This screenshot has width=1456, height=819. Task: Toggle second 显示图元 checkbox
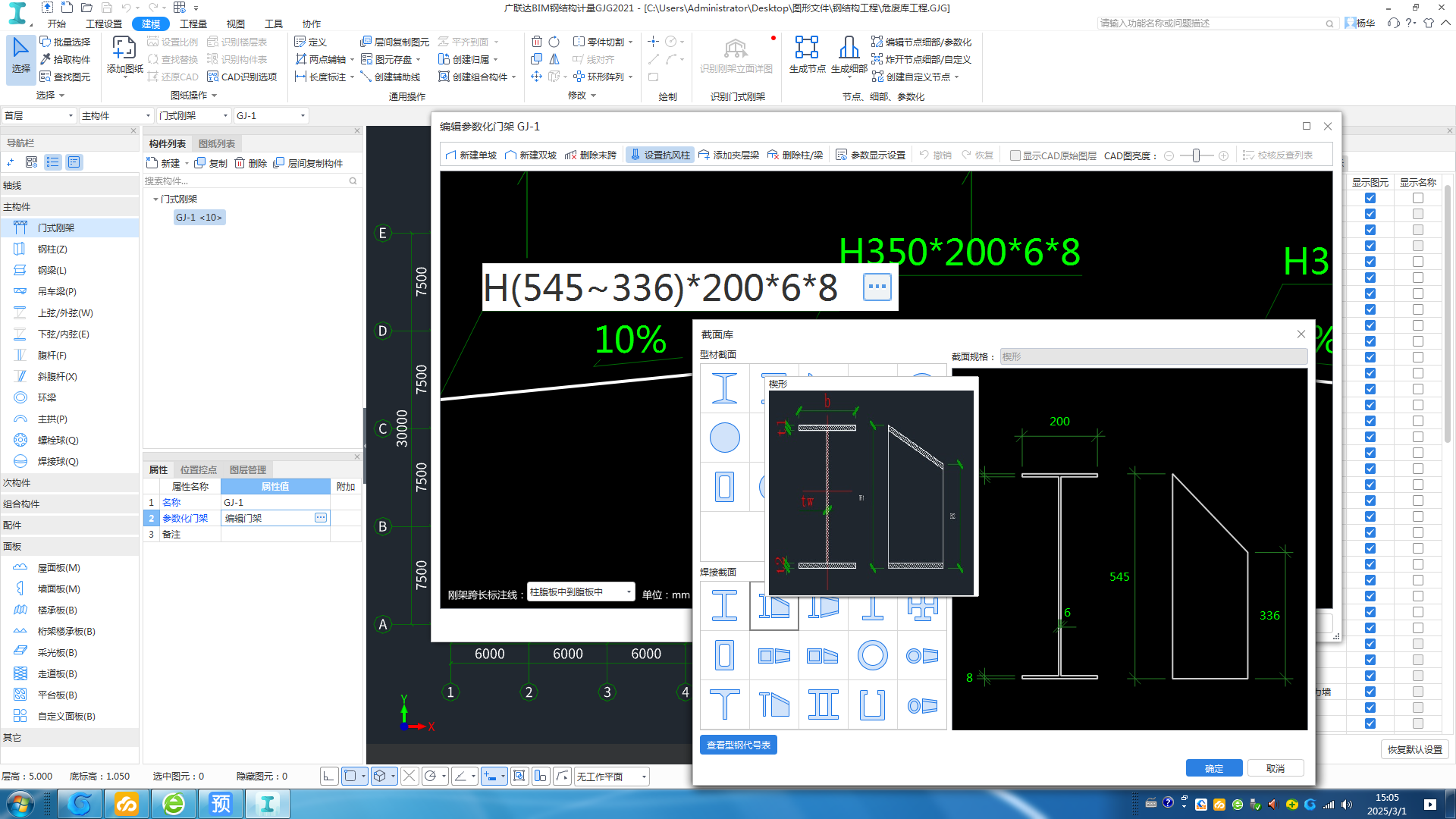[1370, 214]
